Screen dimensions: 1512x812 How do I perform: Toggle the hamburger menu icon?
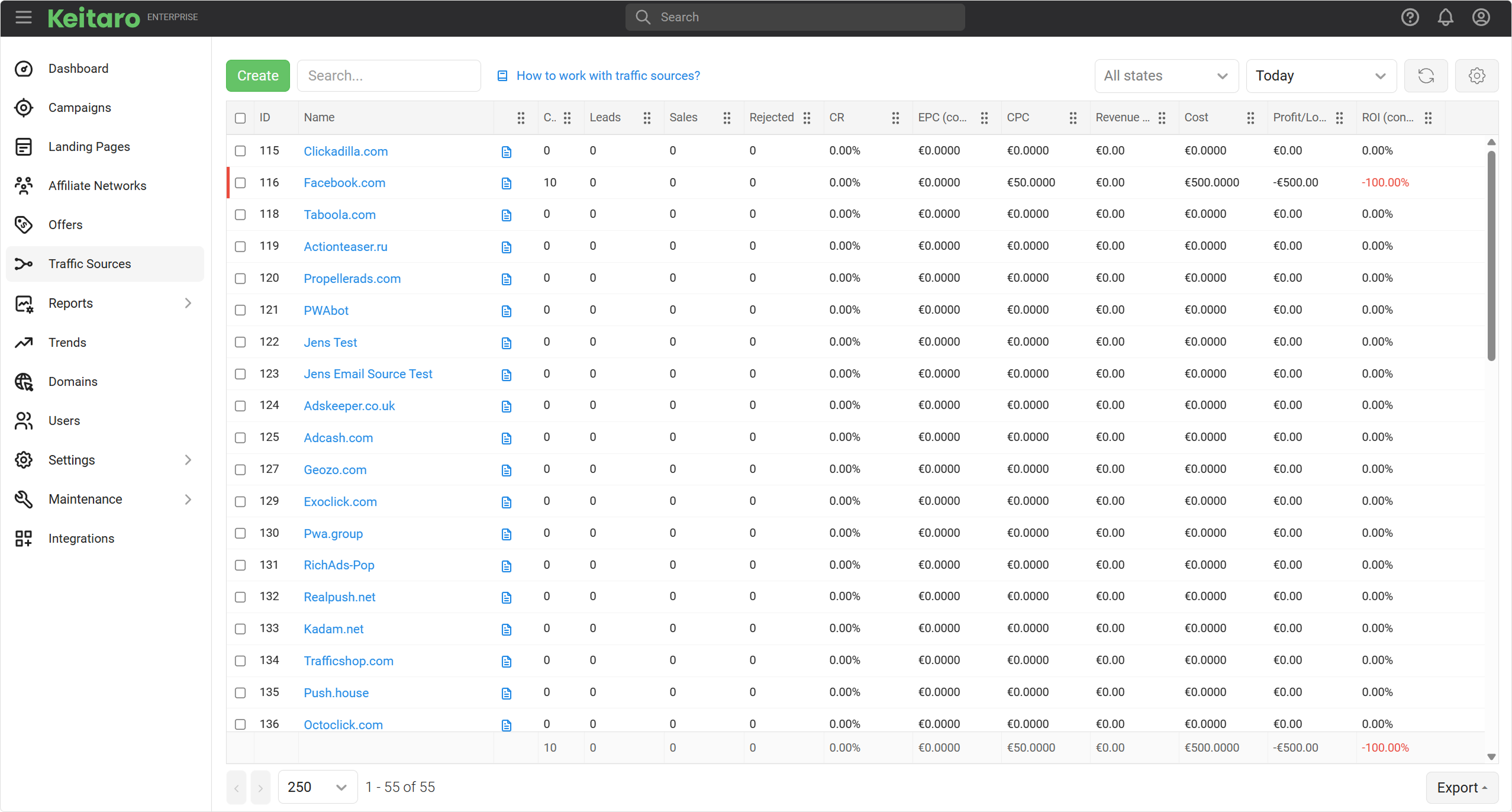click(x=24, y=17)
